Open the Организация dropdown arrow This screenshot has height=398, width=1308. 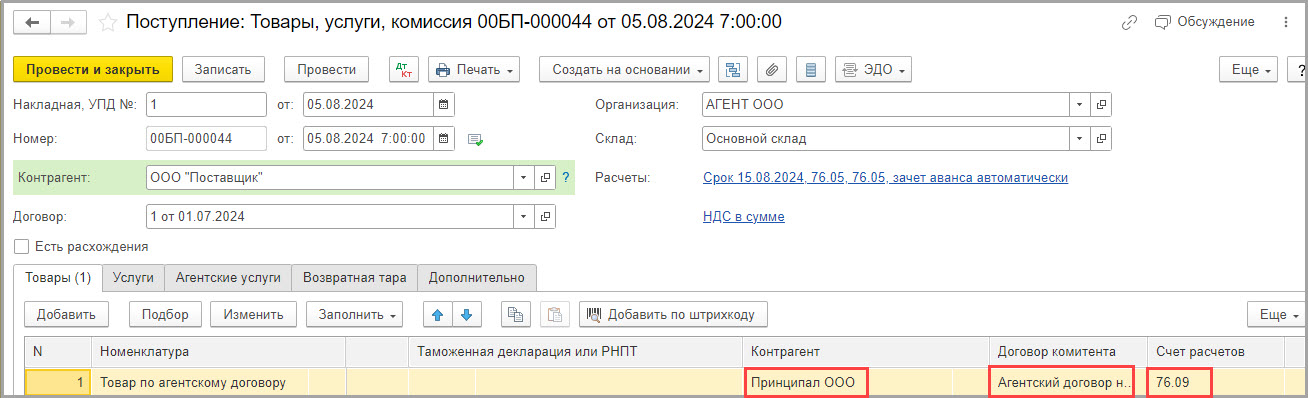click(1080, 103)
